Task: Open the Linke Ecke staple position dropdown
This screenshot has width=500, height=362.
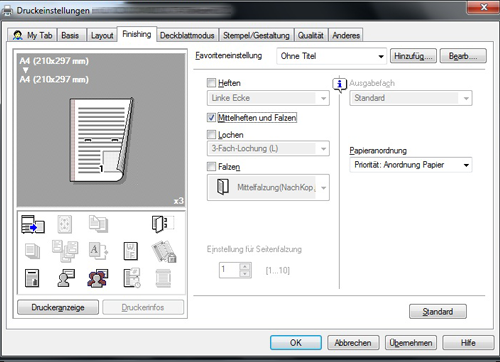Action: (268, 98)
